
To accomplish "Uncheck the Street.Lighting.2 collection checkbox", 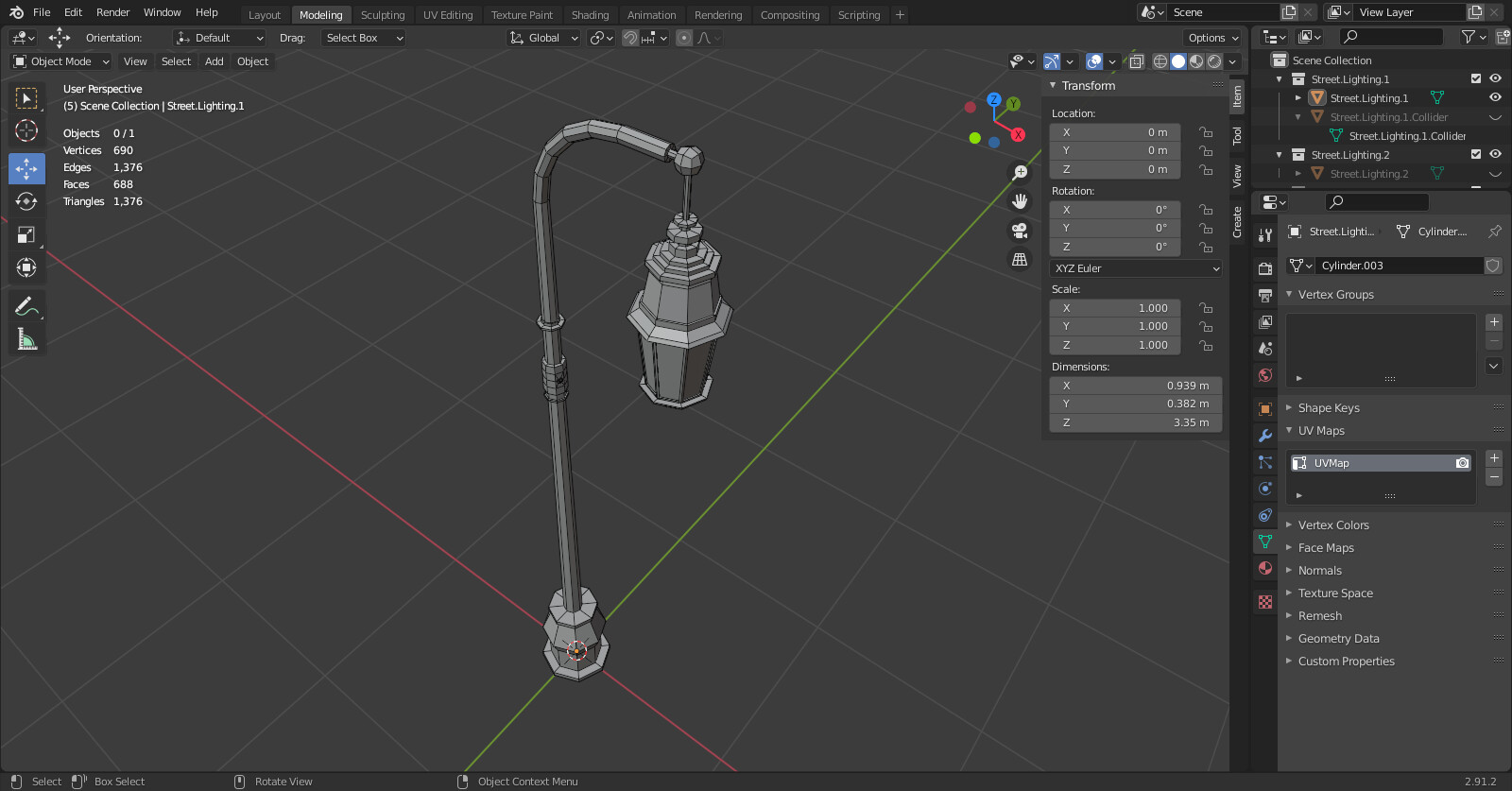I will tap(1476, 154).
